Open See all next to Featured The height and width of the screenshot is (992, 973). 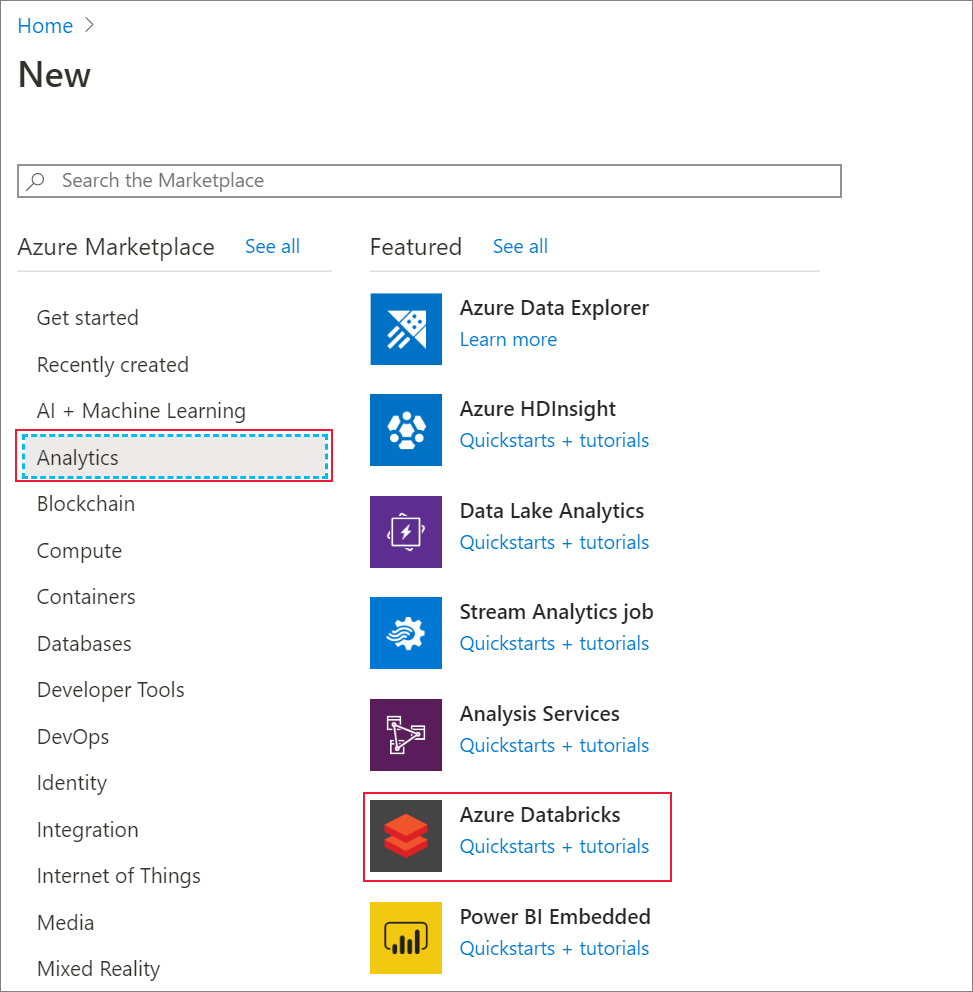tap(520, 247)
